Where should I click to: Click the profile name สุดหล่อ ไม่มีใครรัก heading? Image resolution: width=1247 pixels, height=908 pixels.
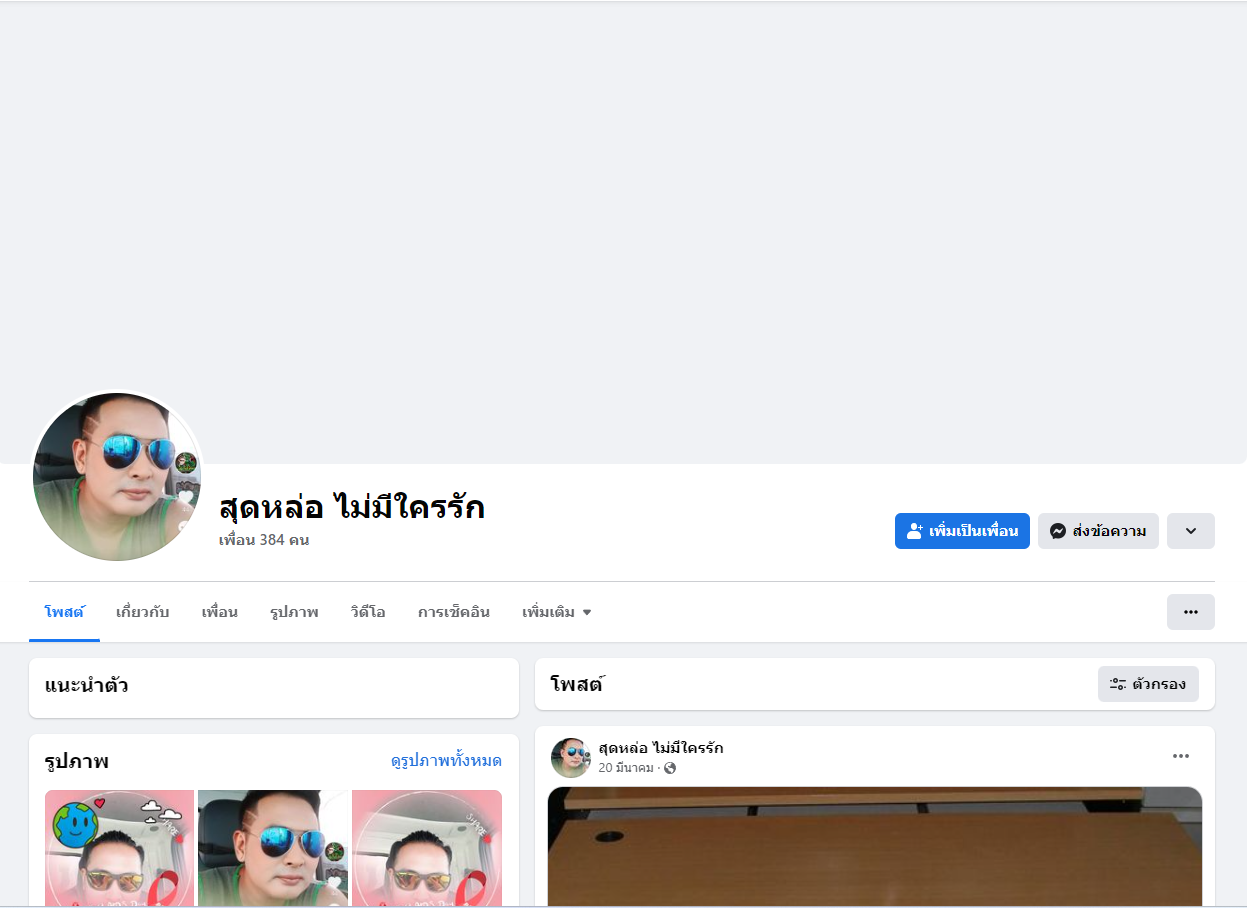[352, 507]
